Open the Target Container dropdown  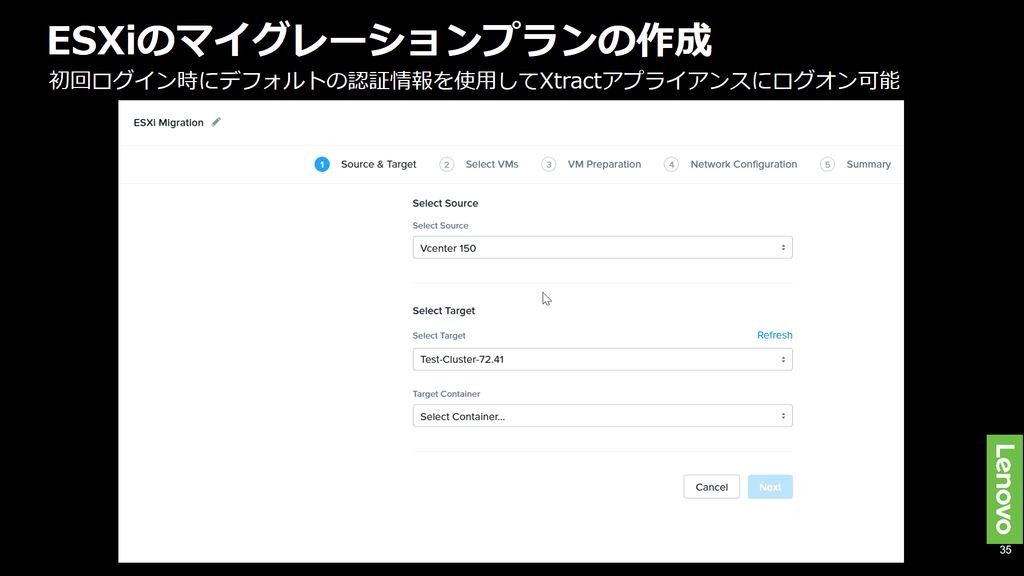click(602, 416)
